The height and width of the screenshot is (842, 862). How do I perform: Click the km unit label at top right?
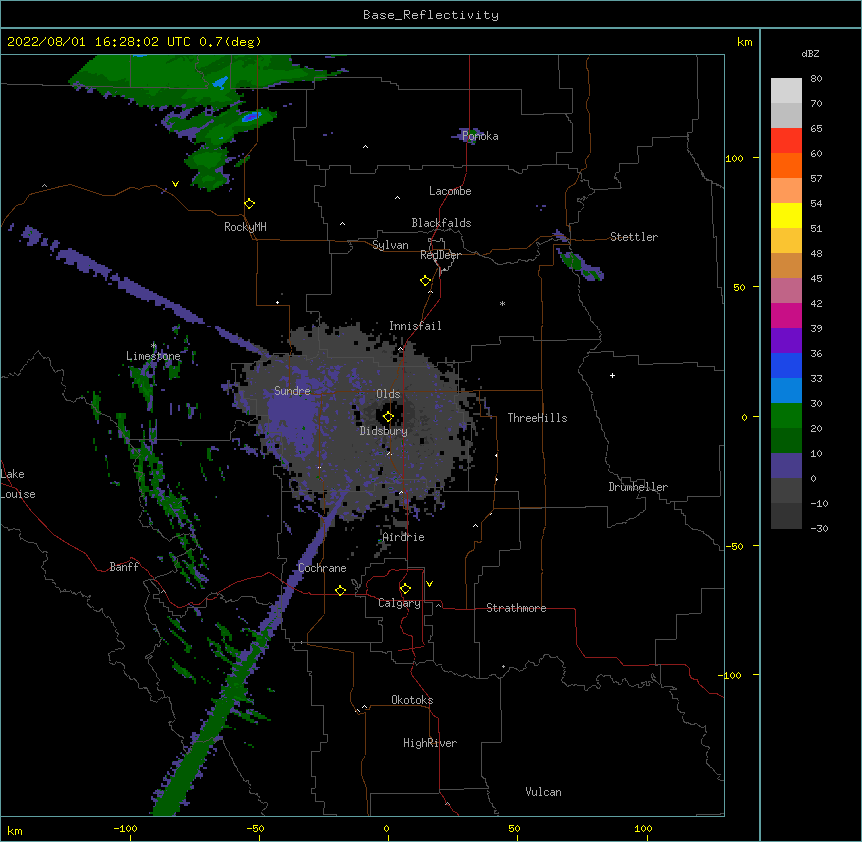pyautogui.click(x=744, y=42)
